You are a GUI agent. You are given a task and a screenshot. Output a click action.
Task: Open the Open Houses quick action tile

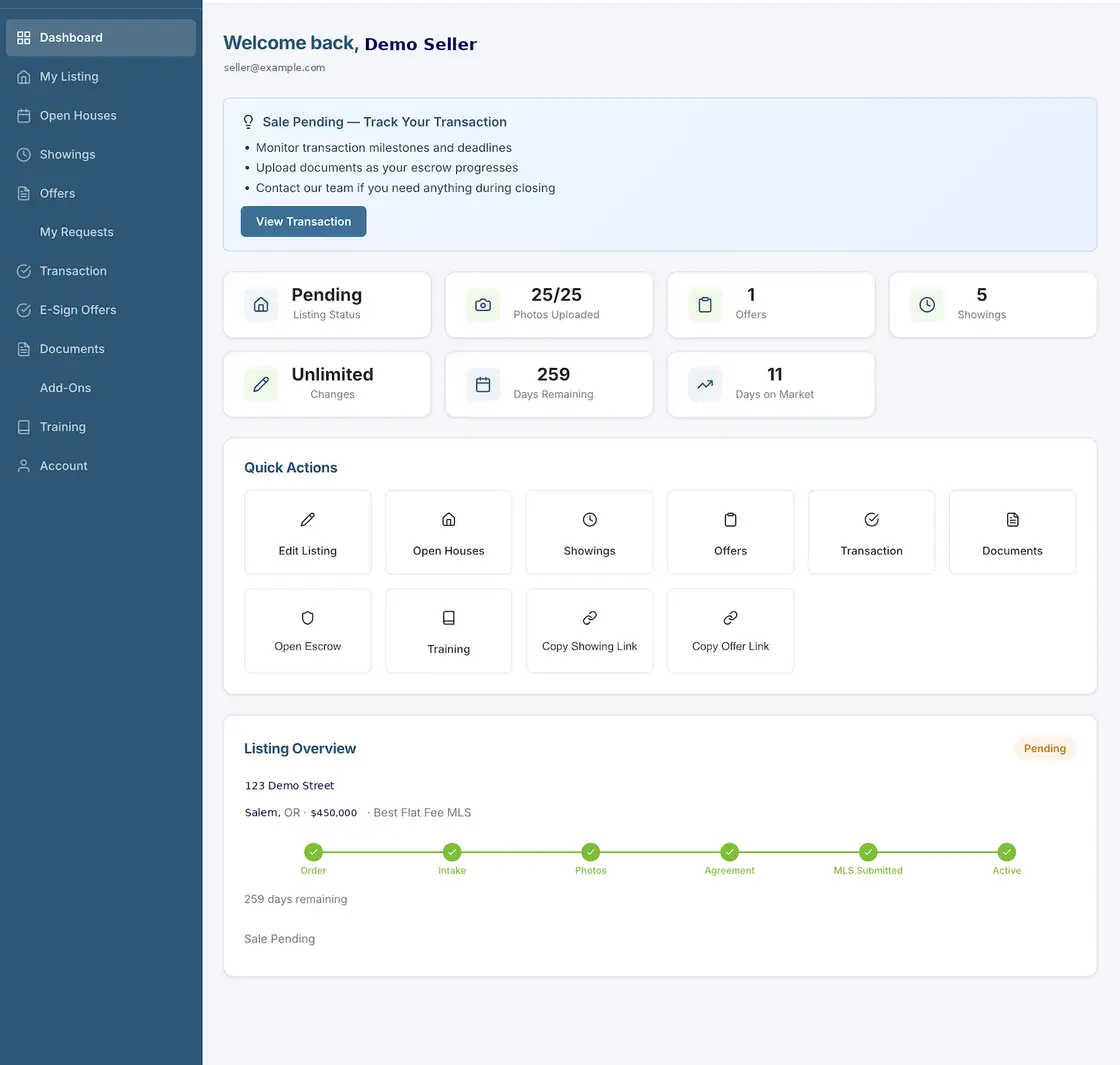pyautogui.click(x=449, y=532)
